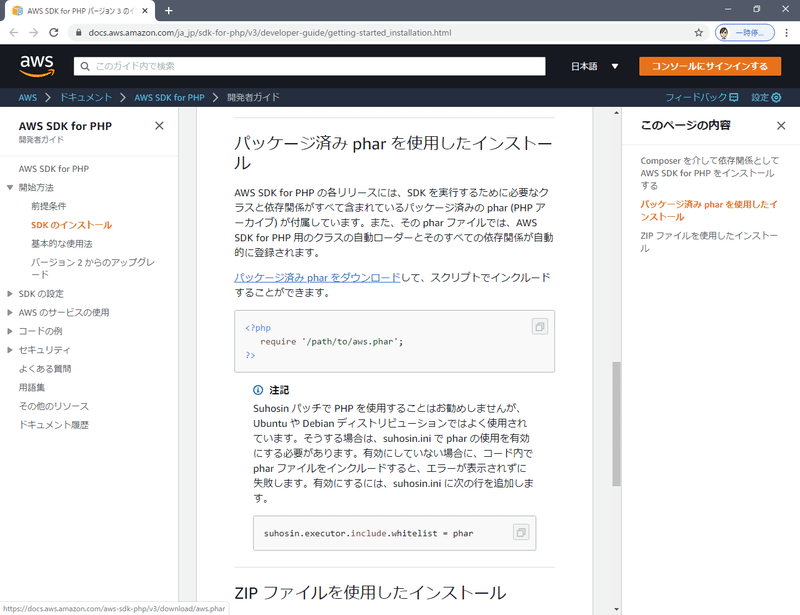Image resolution: width=800 pixels, height=615 pixels.
Task: Expand the コードの例 section
Action: coord(10,331)
